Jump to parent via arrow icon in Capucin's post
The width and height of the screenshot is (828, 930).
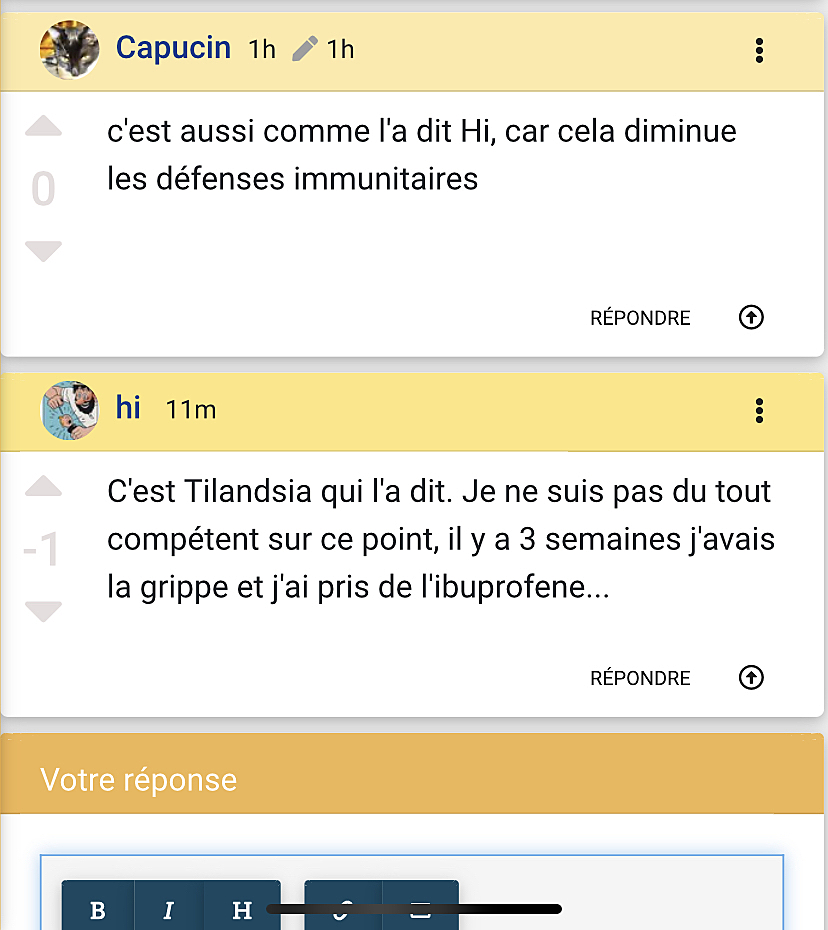[751, 317]
